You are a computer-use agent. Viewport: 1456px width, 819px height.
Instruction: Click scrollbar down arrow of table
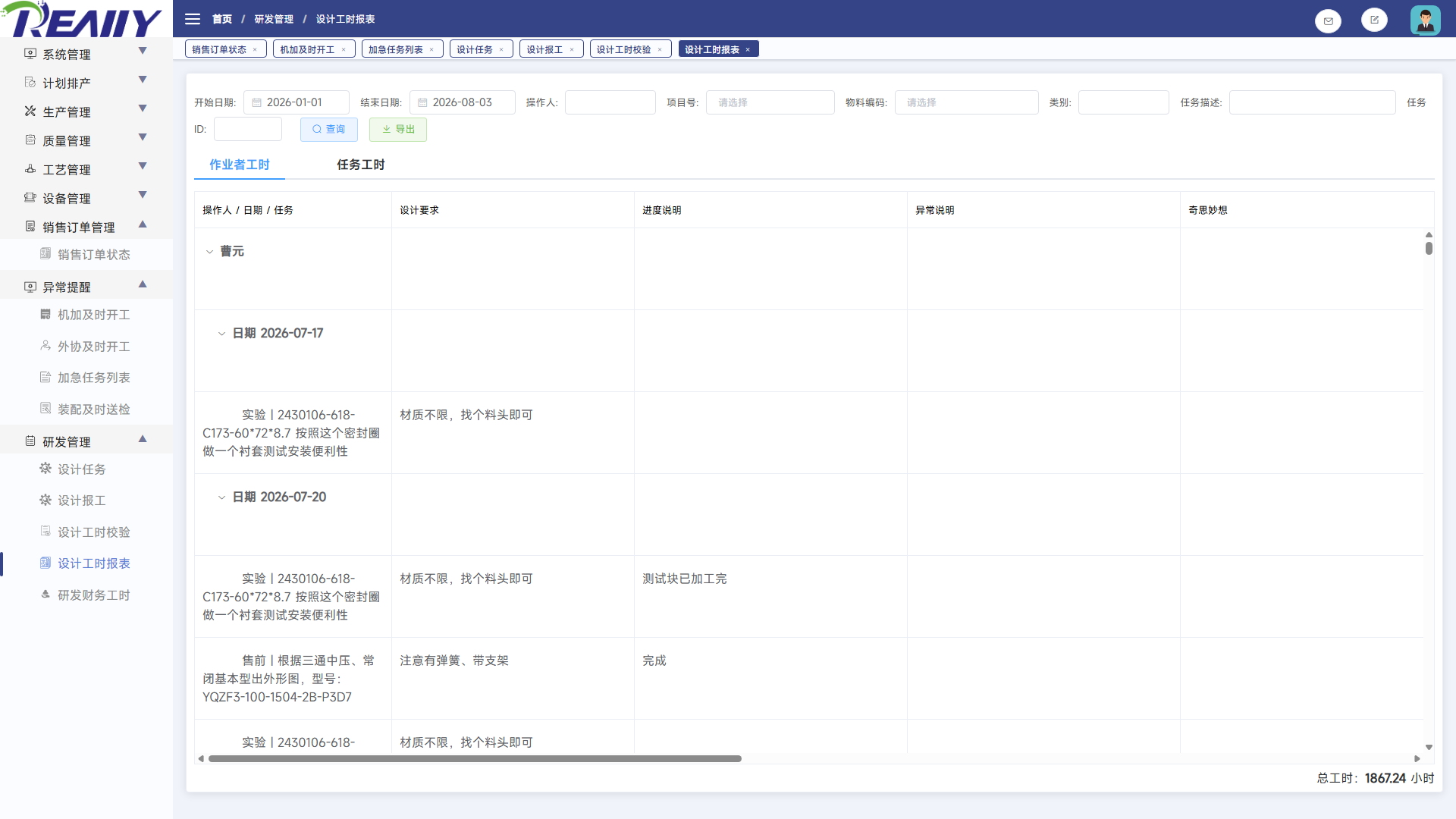(x=1429, y=748)
